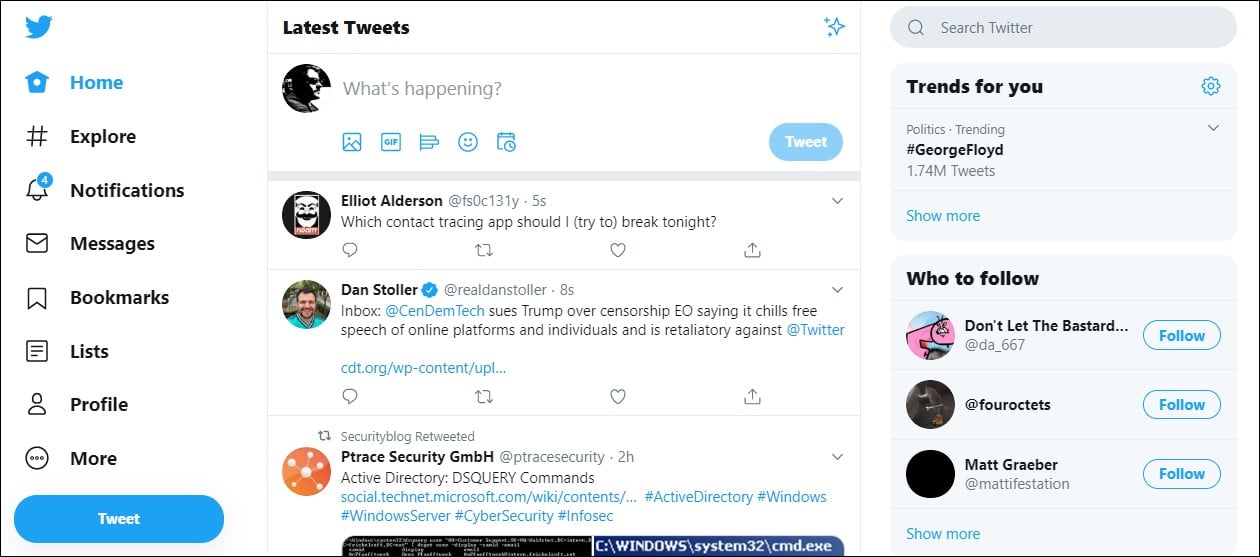Open the #GeorgeFloyd trend options chevron
This screenshot has height=557, width=1260.
1213,128
